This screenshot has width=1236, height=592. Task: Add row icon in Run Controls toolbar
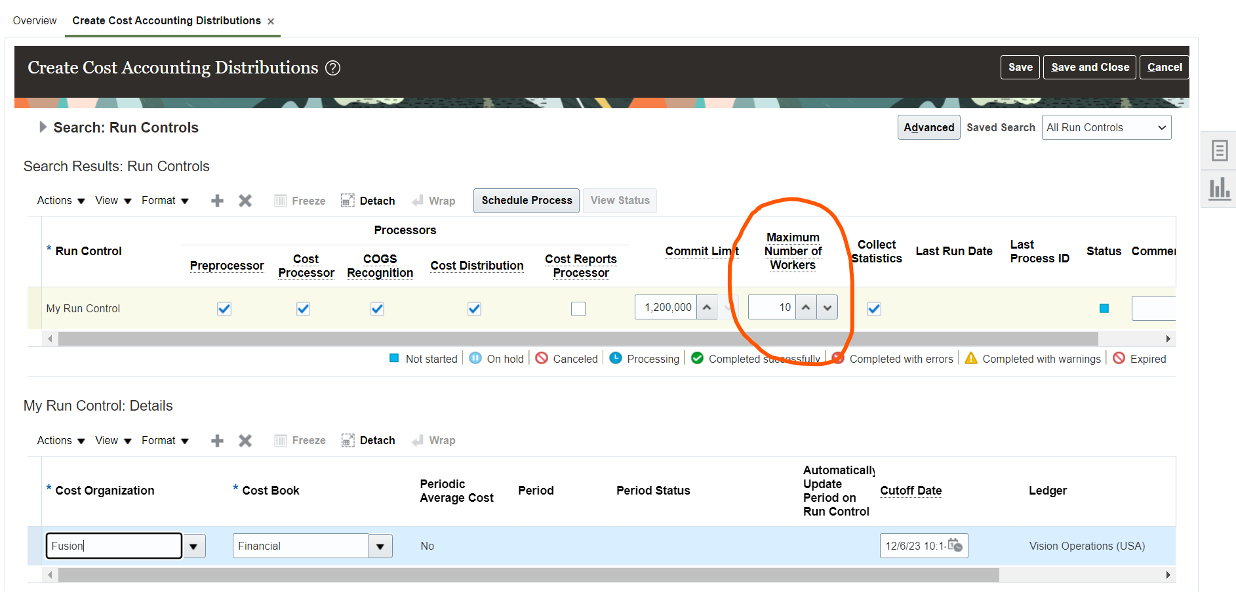[217, 201]
